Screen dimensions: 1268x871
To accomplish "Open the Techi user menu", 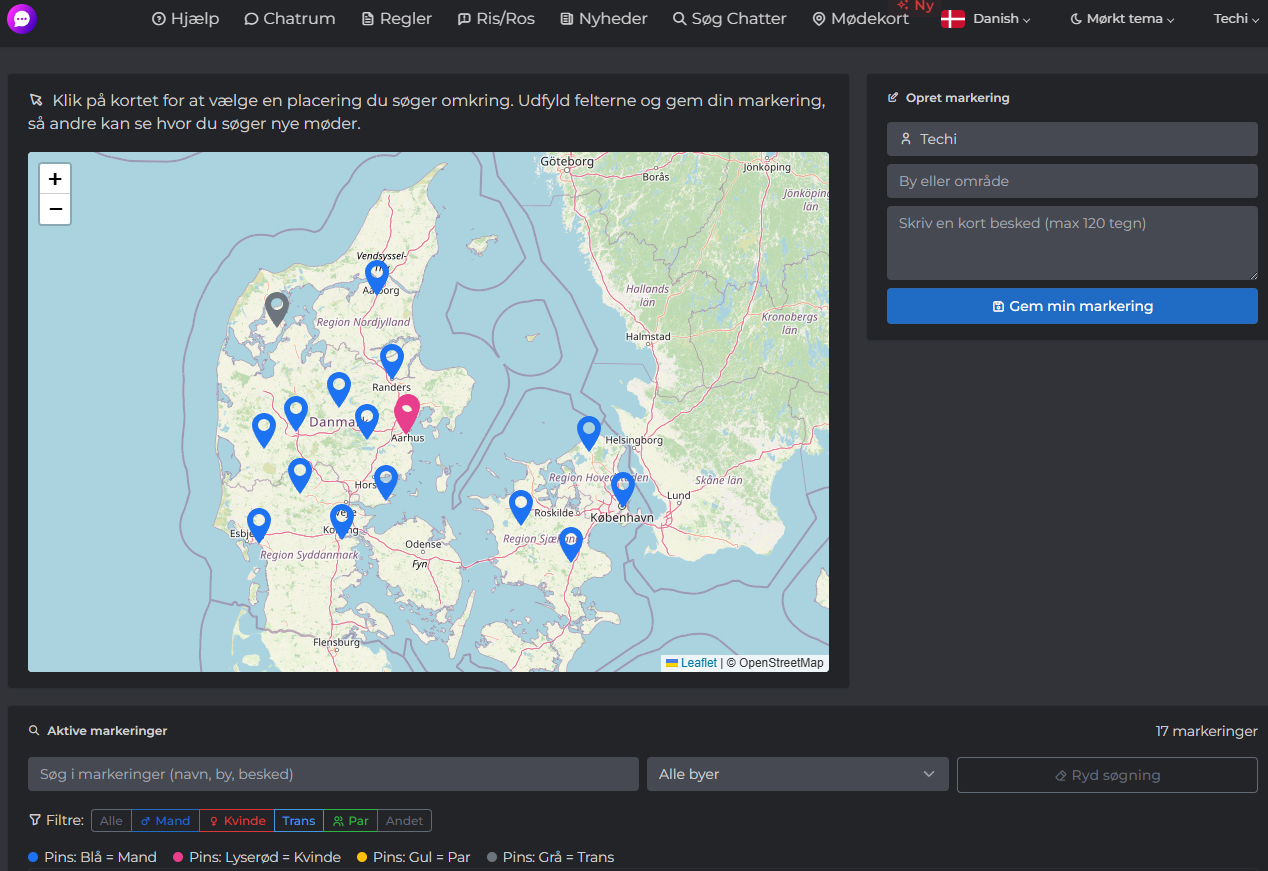I will pyautogui.click(x=1235, y=19).
